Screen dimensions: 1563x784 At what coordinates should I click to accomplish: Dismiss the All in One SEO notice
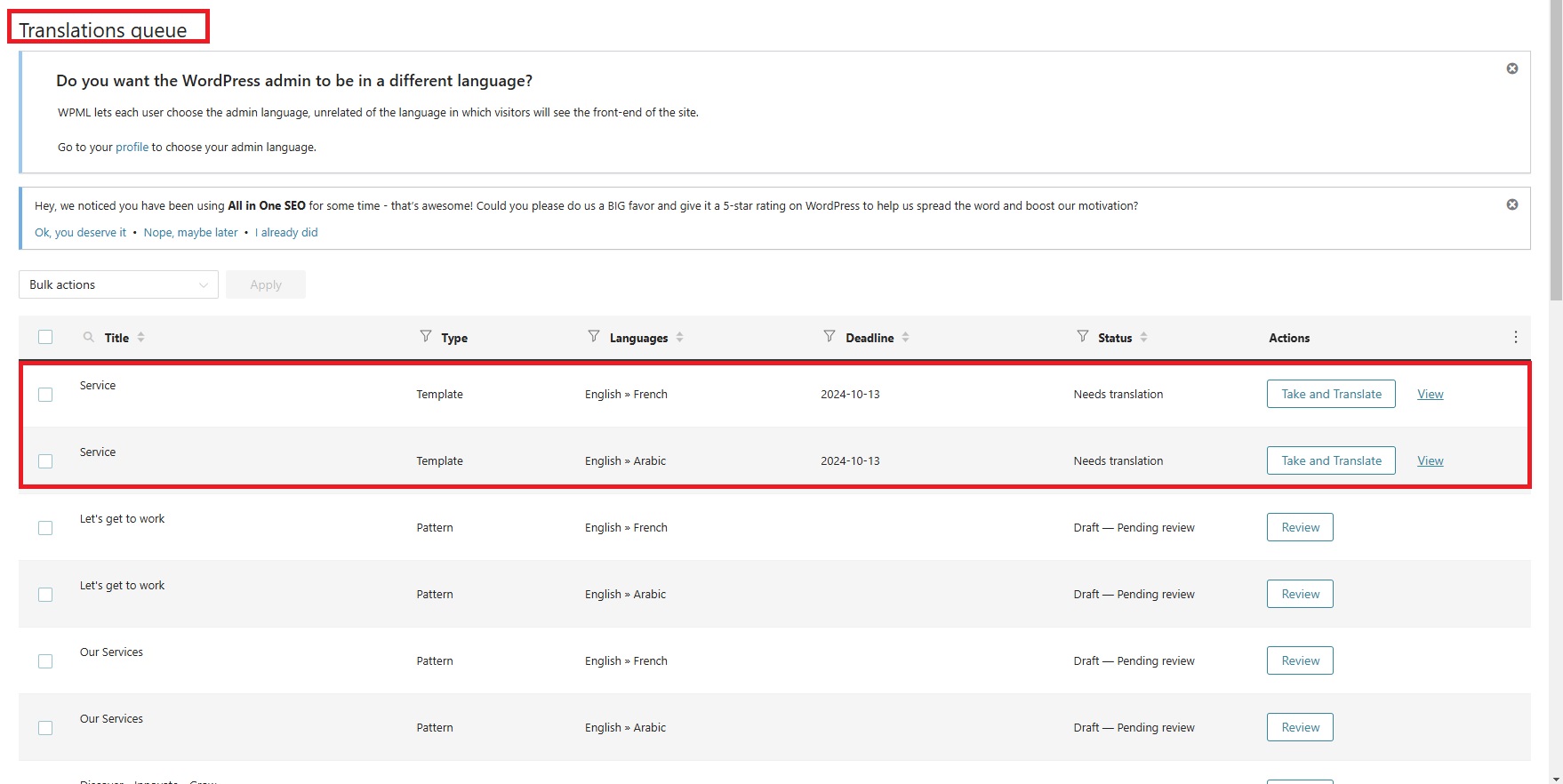tap(1511, 204)
